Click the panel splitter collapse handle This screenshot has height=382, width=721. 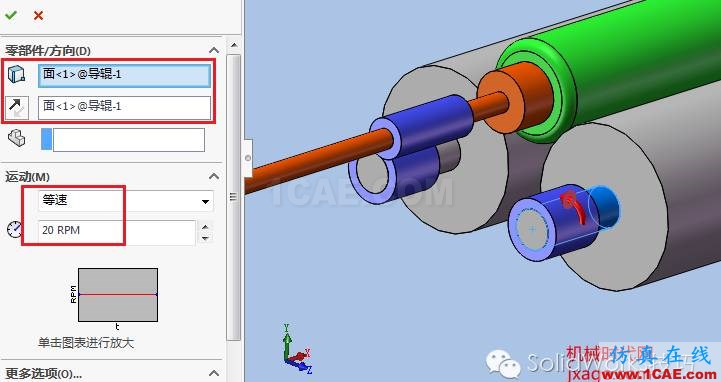(x=248, y=158)
